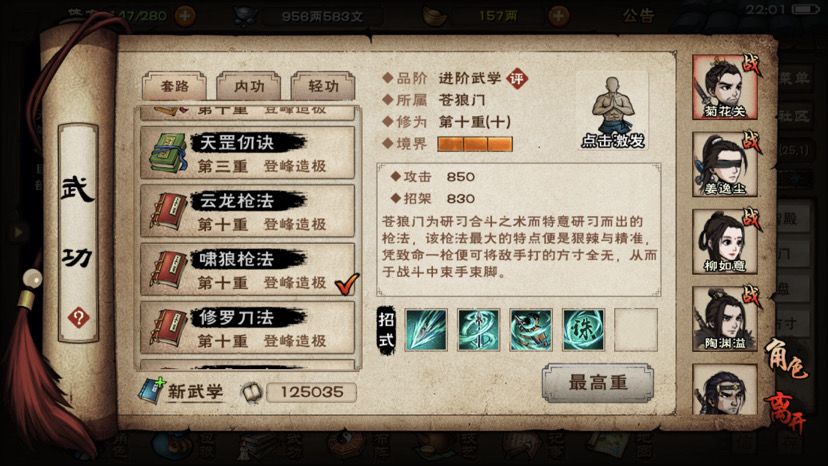Tap the meditating monk 点击激发 figure
Viewport: 828px width, 466px height.
tap(613, 112)
